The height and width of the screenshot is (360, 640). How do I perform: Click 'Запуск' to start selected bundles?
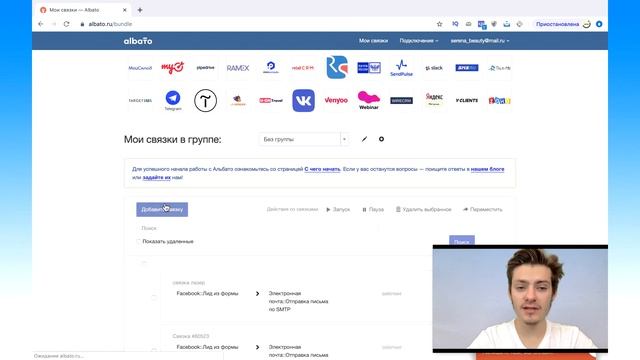tap(338, 209)
